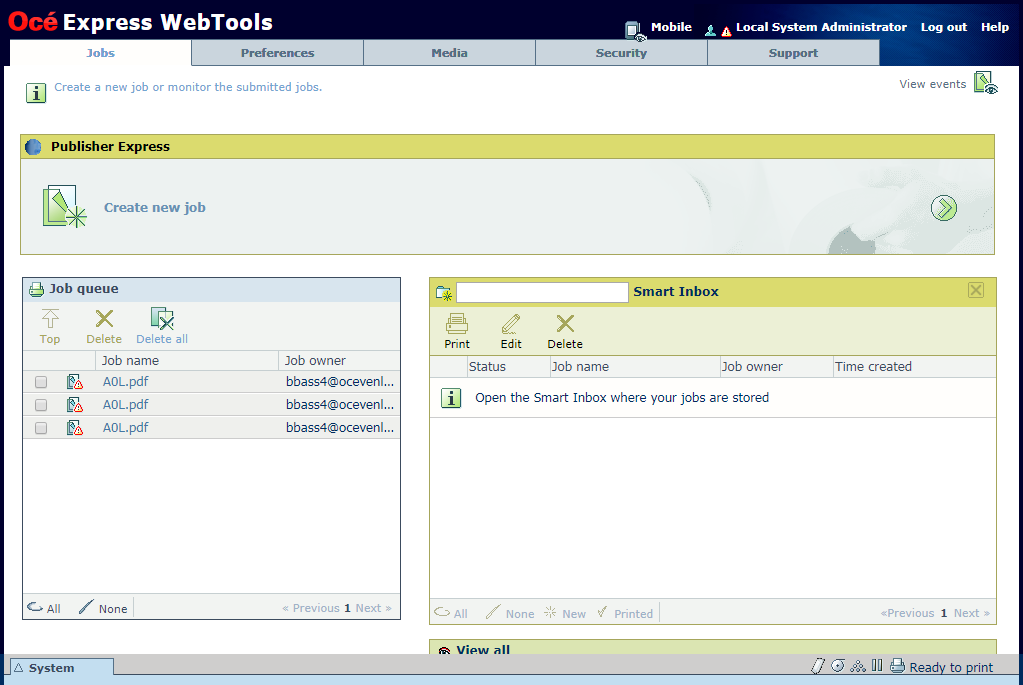Open the Media tab
Viewport: 1023px width, 685px height.
point(450,53)
